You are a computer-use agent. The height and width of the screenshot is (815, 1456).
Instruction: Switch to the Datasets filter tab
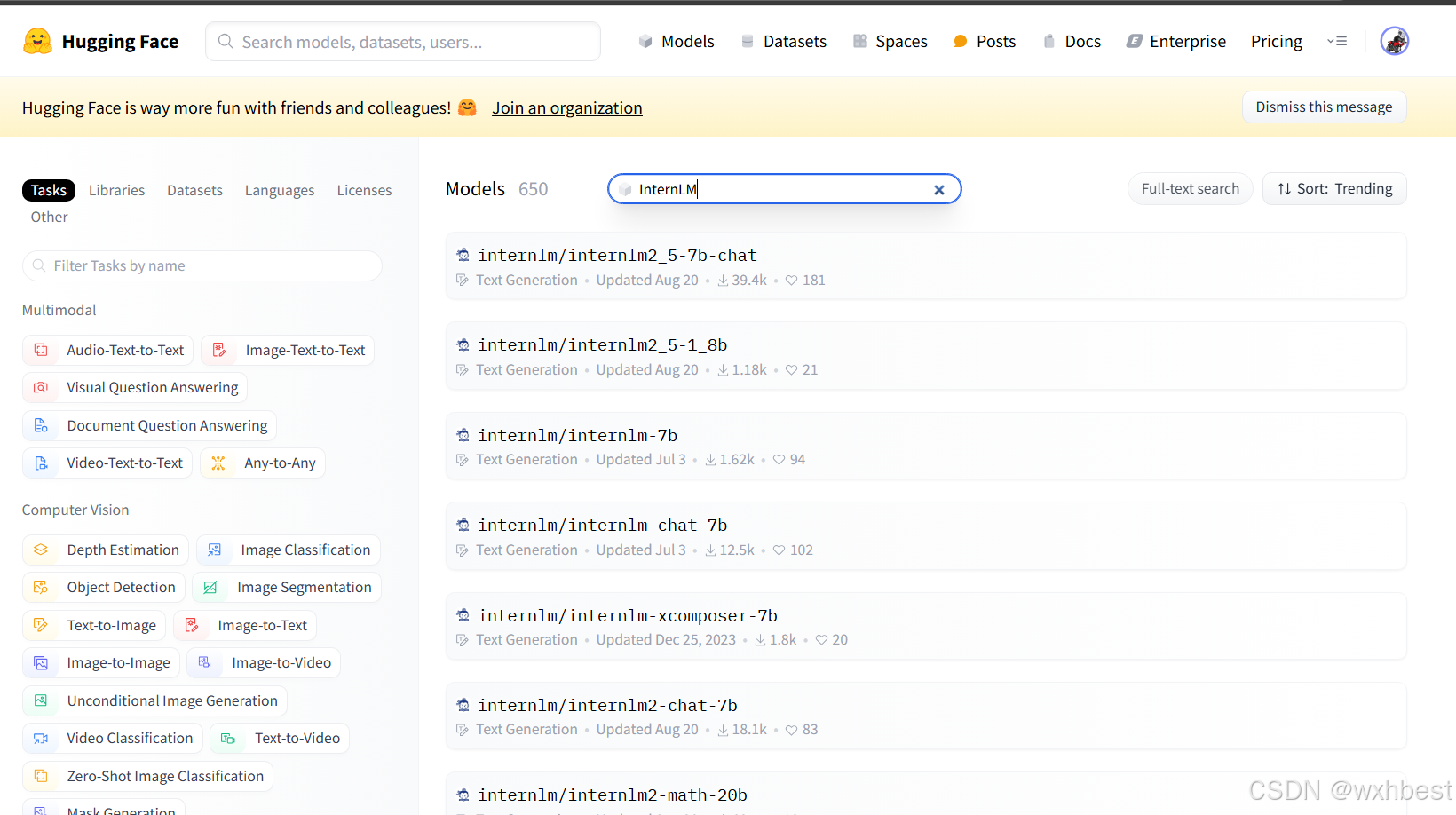point(194,190)
